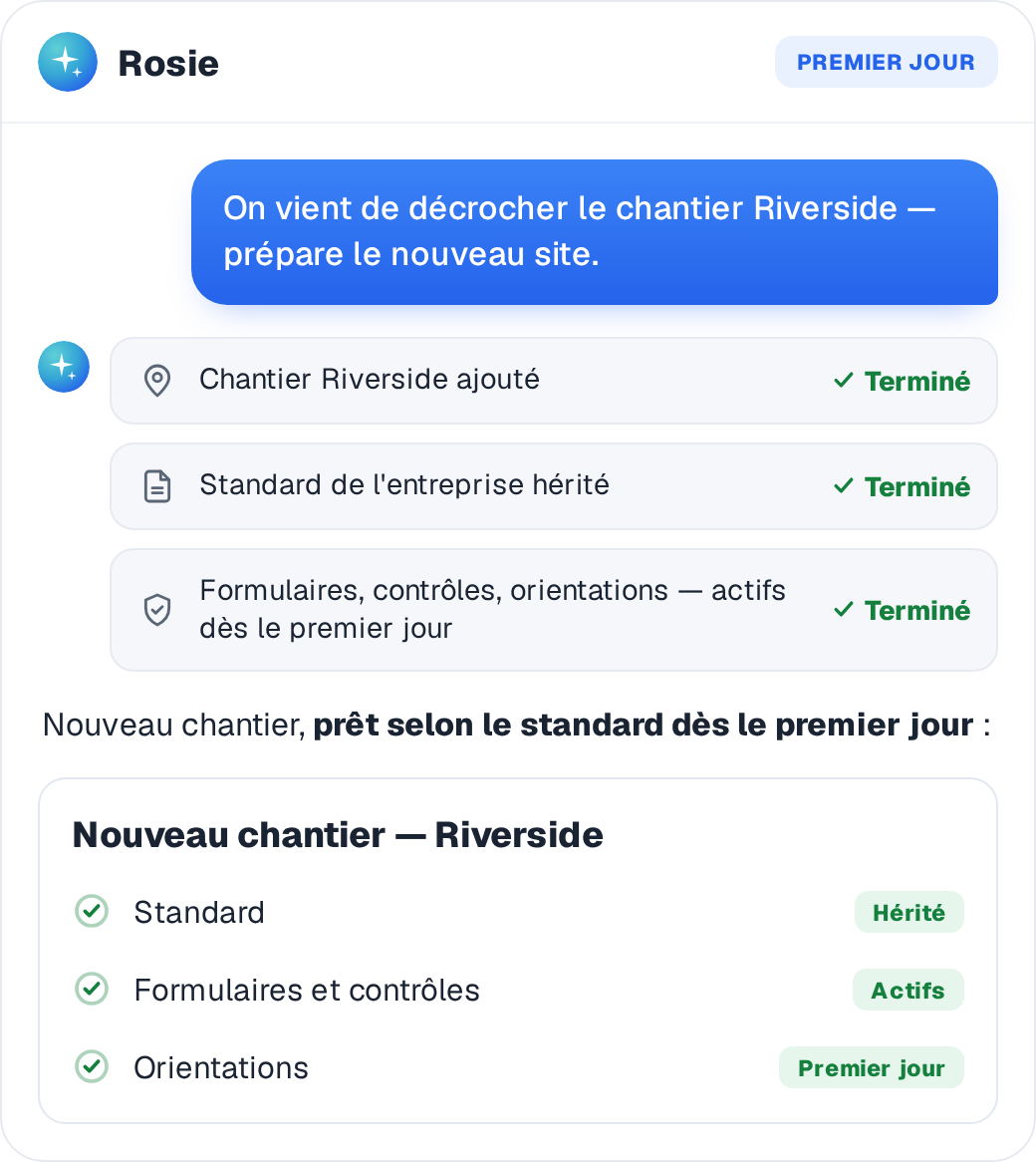Expand the Chantier Riverside ajouté step
1036x1162 pixels.
[x=554, y=381]
